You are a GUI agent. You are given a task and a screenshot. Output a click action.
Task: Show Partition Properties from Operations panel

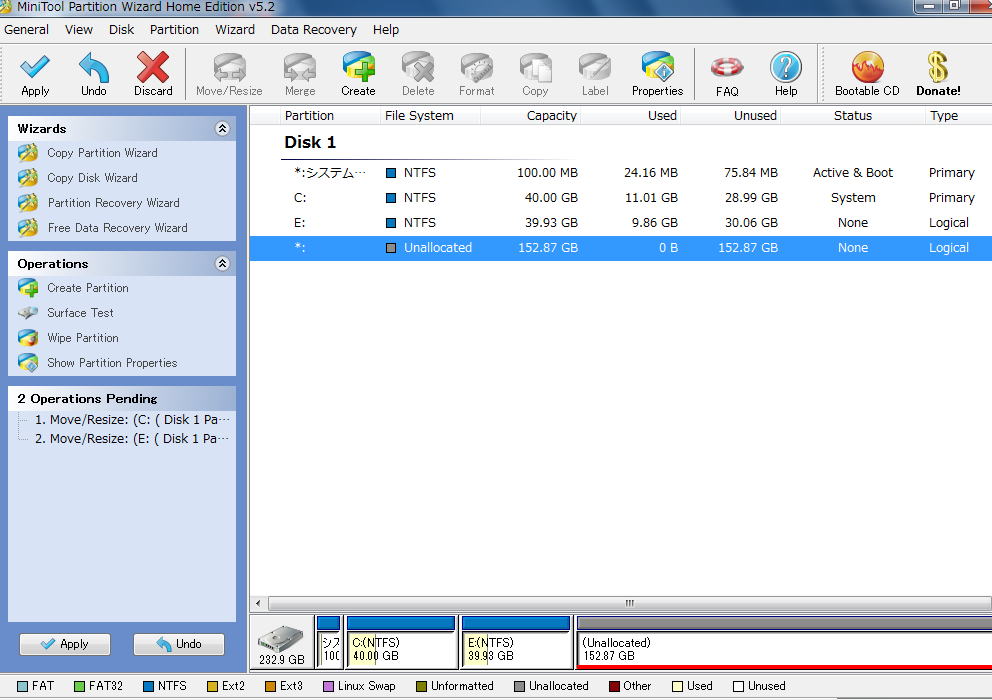click(112, 363)
